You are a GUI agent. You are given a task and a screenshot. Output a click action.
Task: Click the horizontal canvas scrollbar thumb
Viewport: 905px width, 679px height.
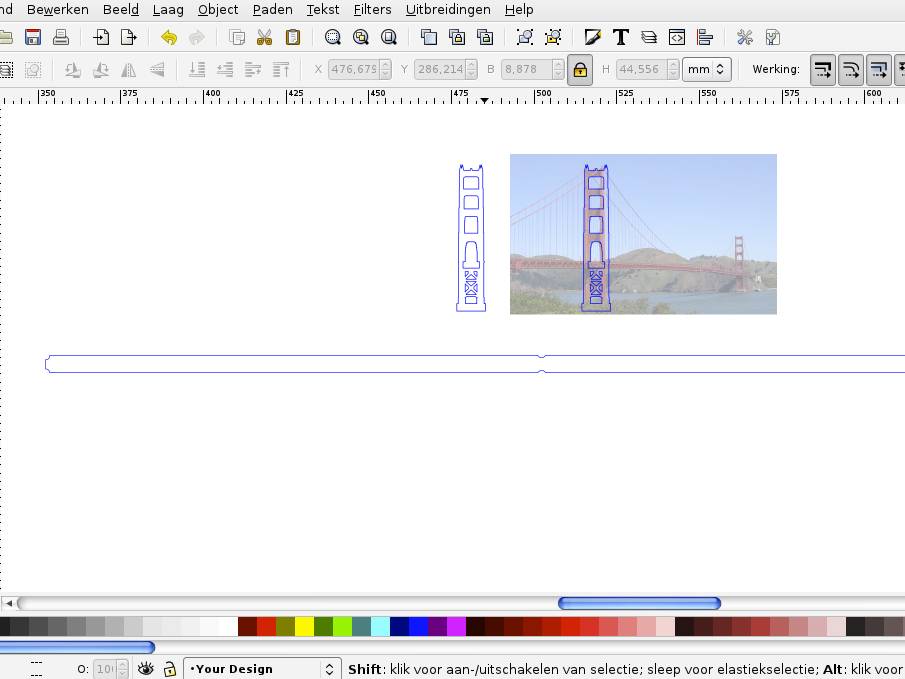pos(640,603)
